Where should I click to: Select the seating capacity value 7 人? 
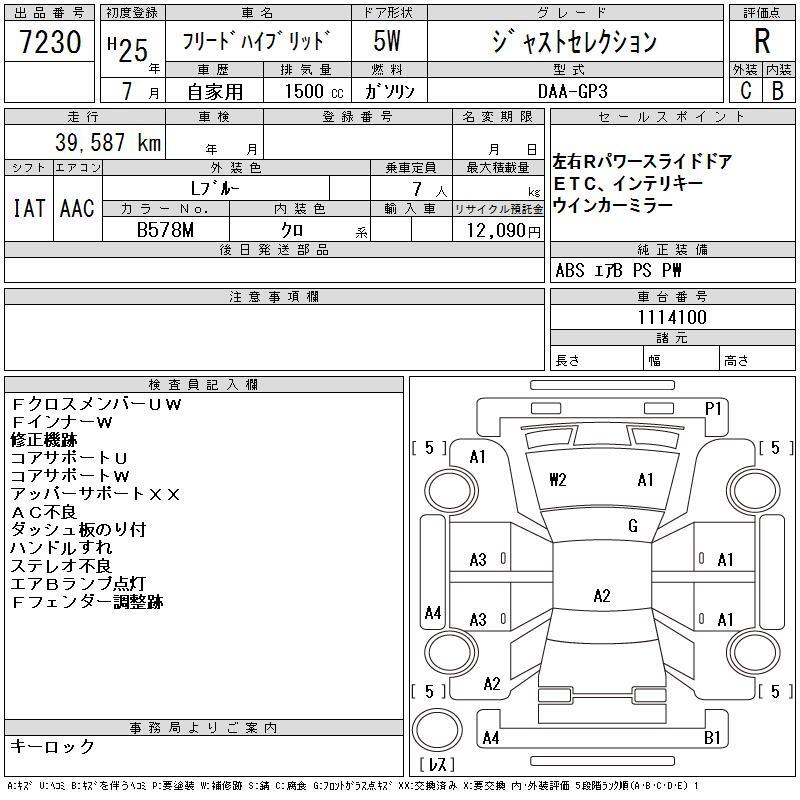tap(430, 190)
